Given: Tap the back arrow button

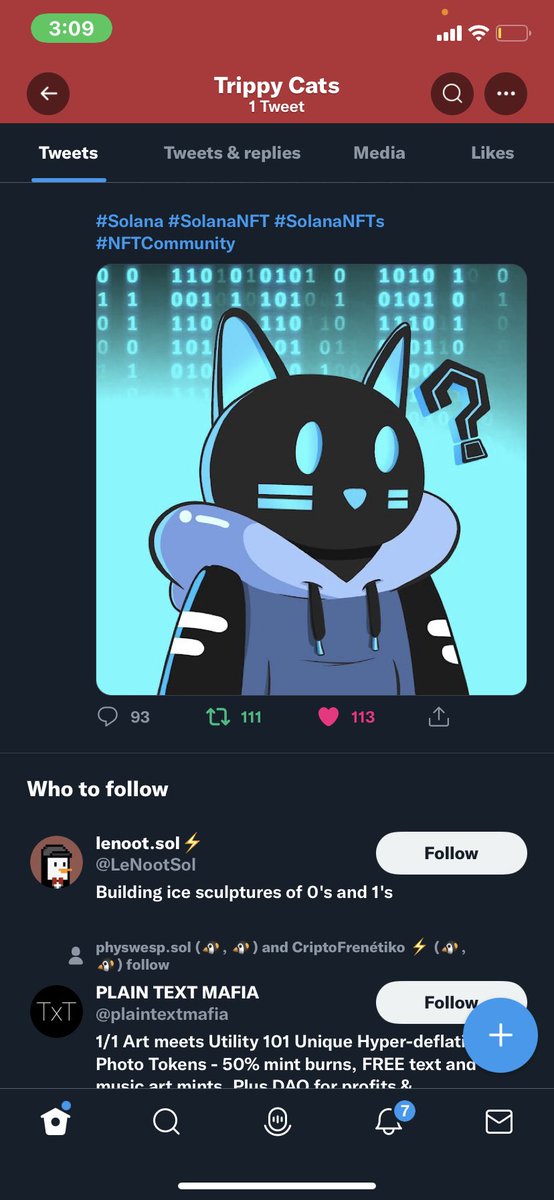Looking at the screenshot, I should click(x=48, y=94).
